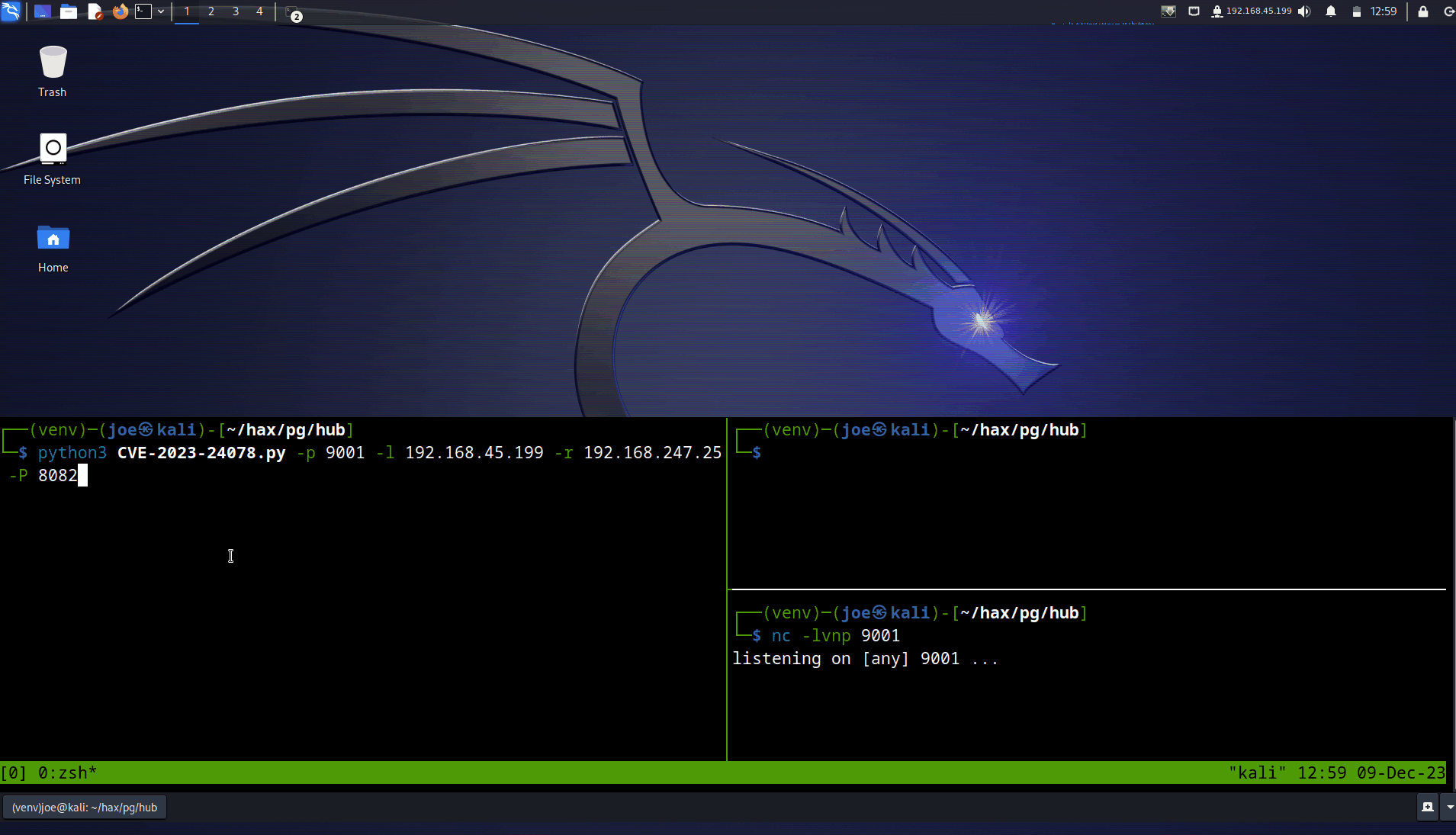Open the terminal emulator panel launcher
1456x835 pixels.
pyautogui.click(x=143, y=11)
